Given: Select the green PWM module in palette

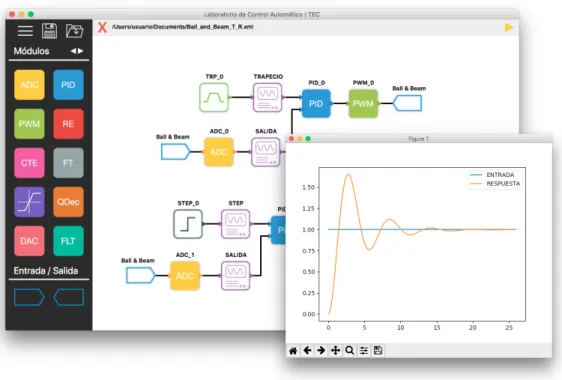Looking at the screenshot, I should (29, 124).
